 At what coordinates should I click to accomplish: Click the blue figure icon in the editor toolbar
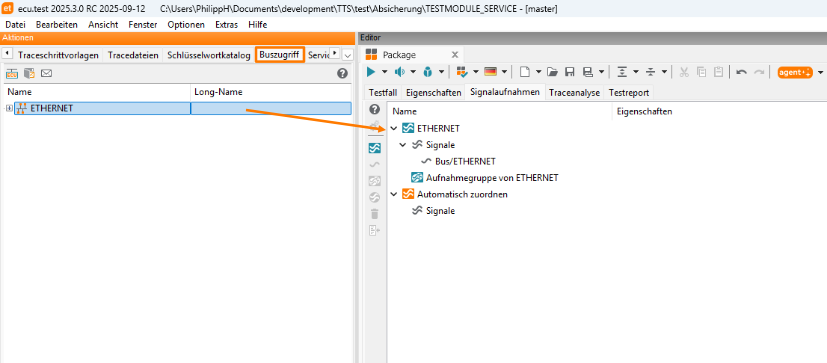tap(428, 72)
